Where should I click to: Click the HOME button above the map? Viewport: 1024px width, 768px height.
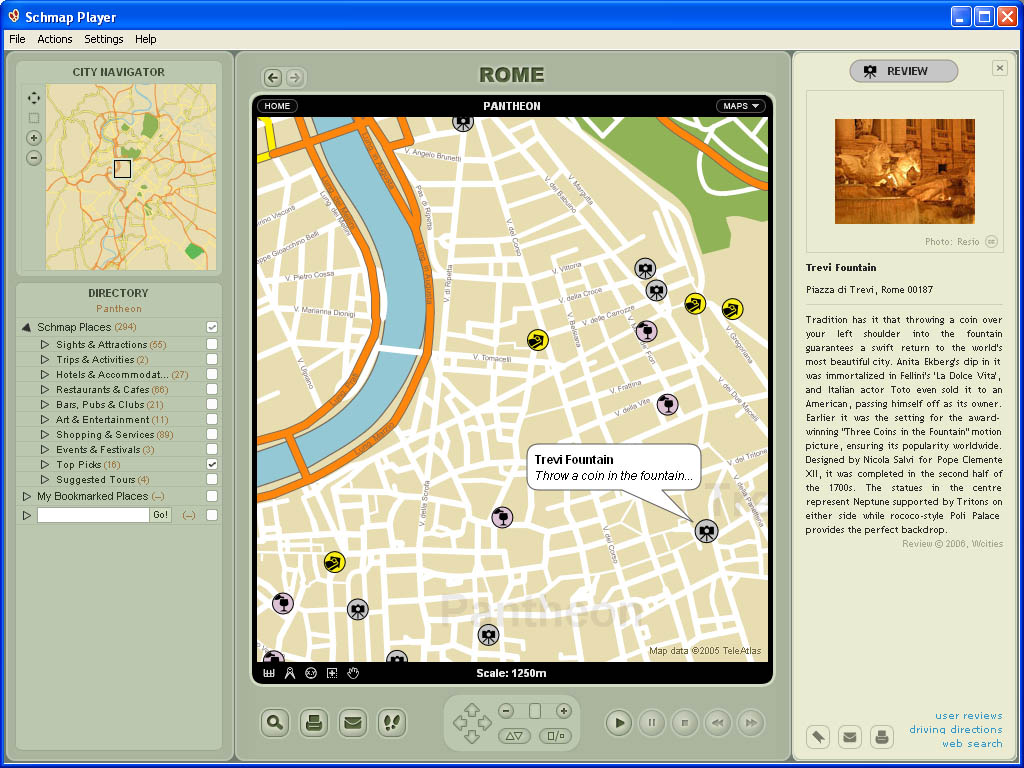click(277, 106)
